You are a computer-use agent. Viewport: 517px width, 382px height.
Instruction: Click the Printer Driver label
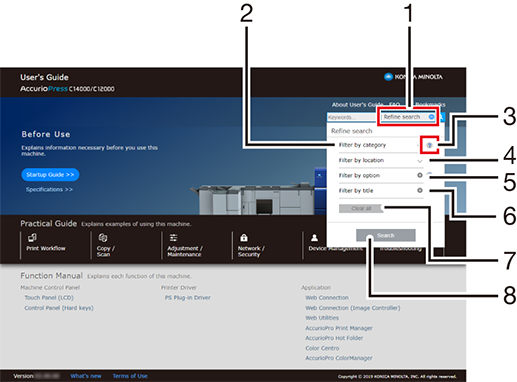[179, 287]
